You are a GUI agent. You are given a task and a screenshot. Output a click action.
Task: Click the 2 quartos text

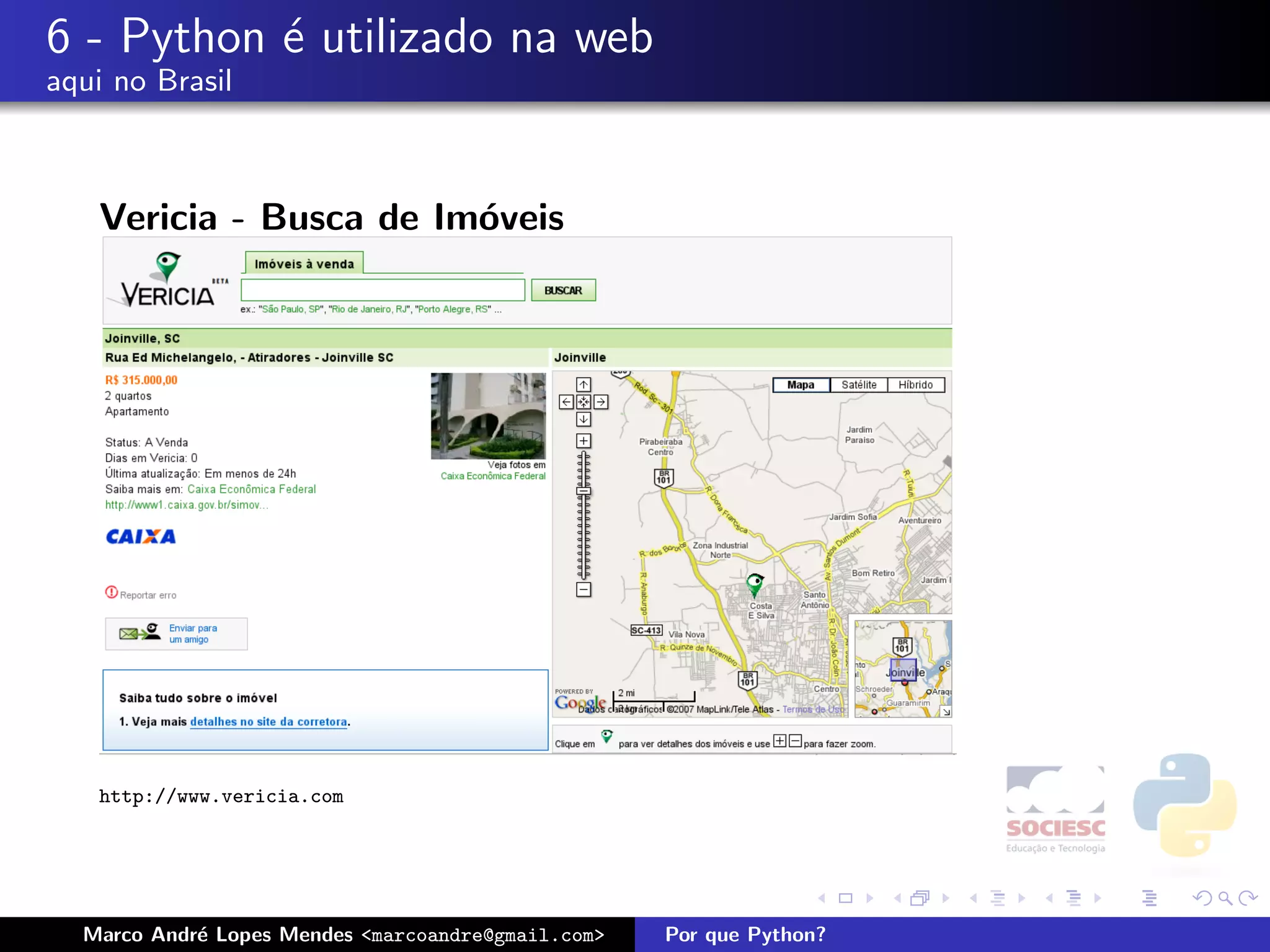point(128,396)
